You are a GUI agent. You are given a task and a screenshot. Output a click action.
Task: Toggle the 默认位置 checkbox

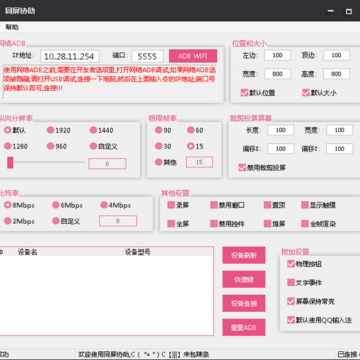coord(245,93)
